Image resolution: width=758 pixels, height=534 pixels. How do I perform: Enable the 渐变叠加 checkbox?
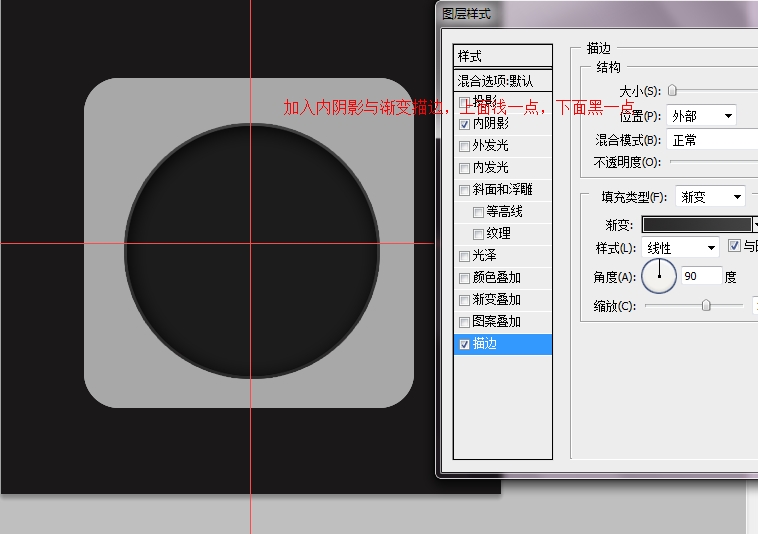click(465, 300)
